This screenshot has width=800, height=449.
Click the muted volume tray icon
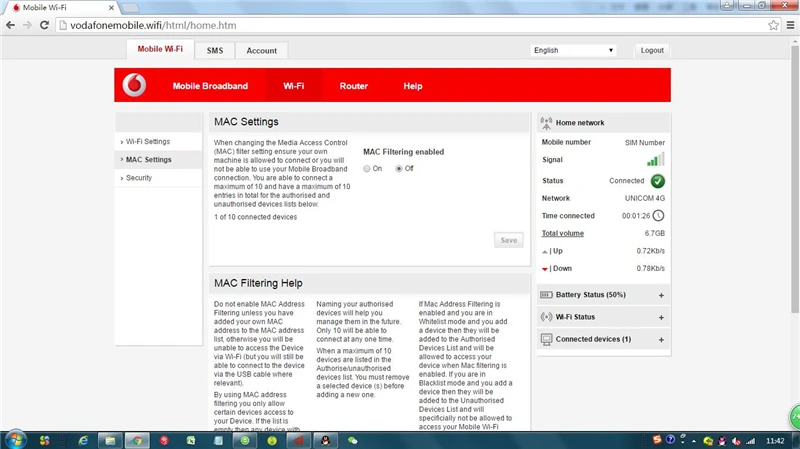pyautogui.click(x=736, y=441)
